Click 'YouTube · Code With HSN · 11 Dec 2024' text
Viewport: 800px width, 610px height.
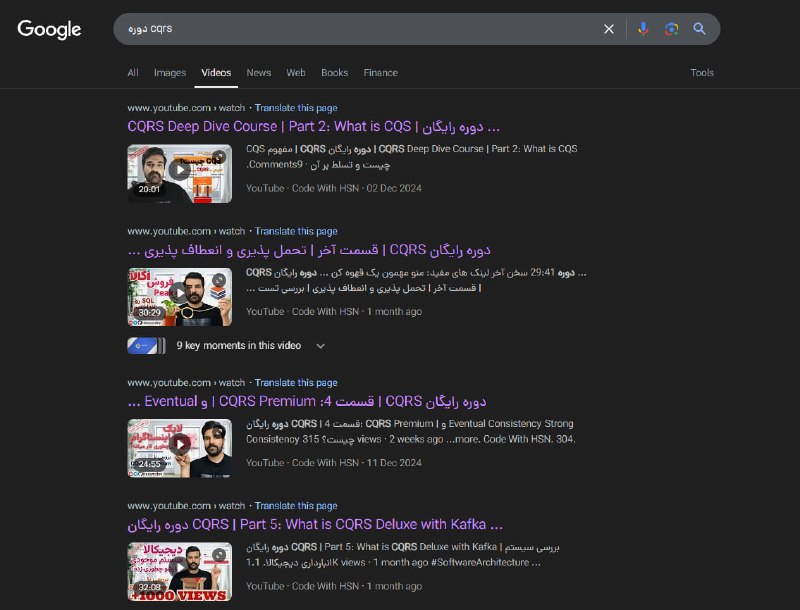pyautogui.click(x=334, y=463)
